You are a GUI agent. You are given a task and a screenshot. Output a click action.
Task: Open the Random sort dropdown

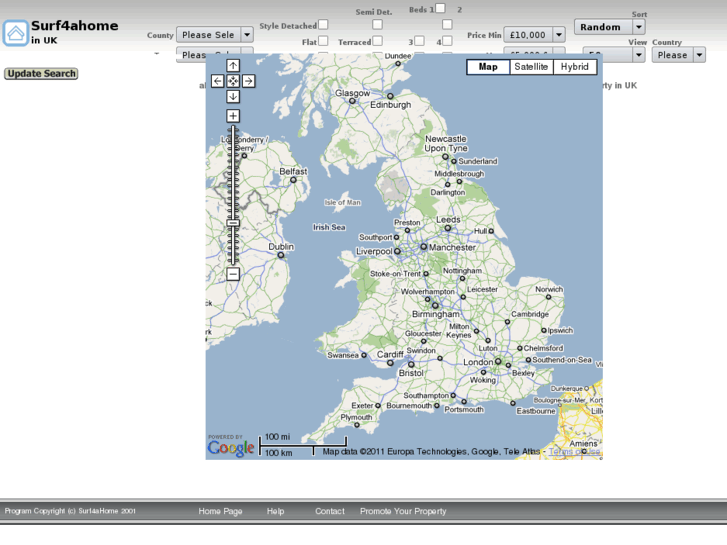[609, 27]
